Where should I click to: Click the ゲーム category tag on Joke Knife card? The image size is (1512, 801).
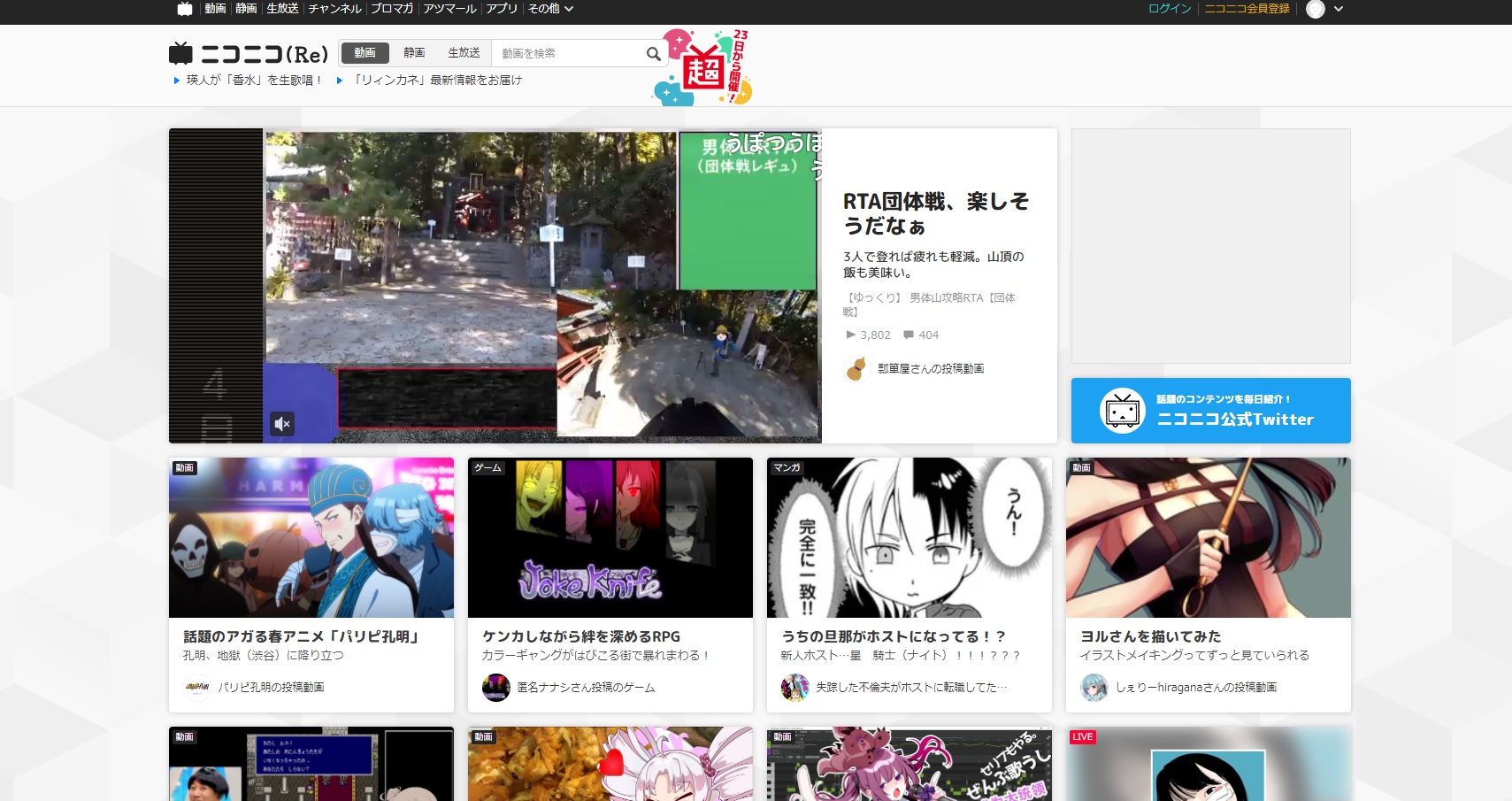pos(487,467)
